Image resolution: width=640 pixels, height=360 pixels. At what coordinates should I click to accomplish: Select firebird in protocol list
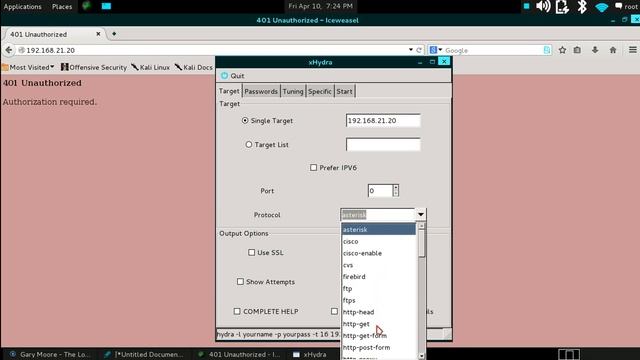[378, 276]
